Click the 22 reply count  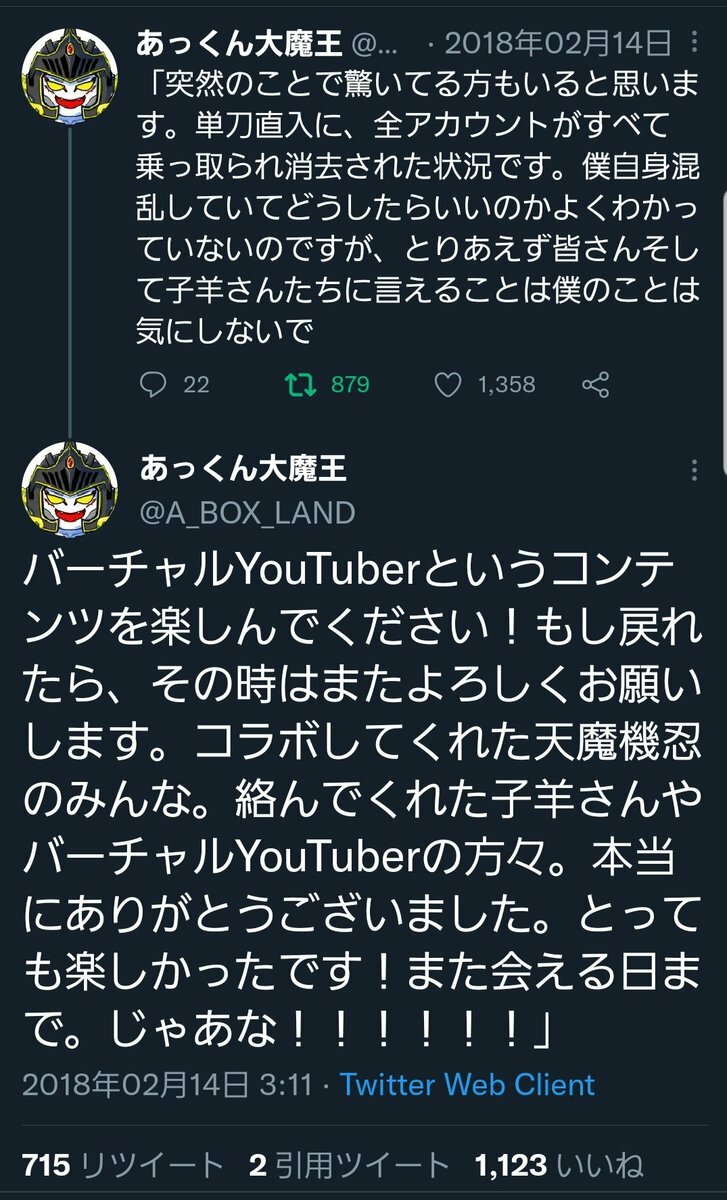196,384
